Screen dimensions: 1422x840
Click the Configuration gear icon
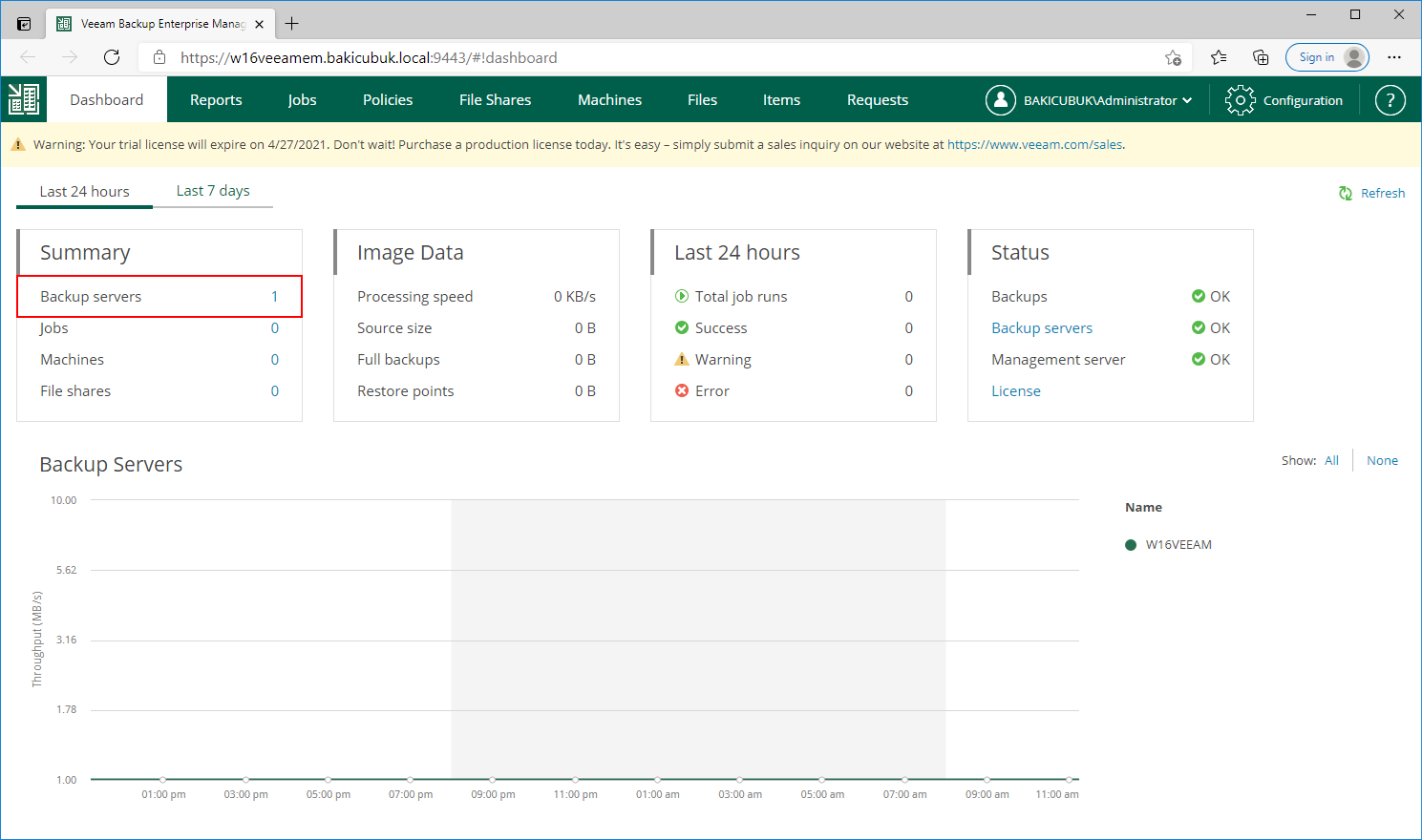pos(1240,99)
